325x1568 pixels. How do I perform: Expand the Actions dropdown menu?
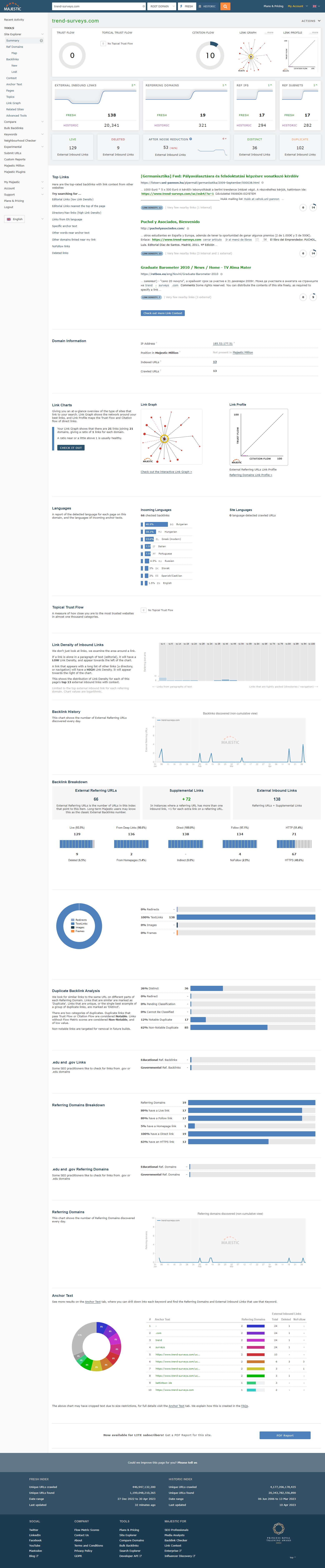tap(310, 21)
